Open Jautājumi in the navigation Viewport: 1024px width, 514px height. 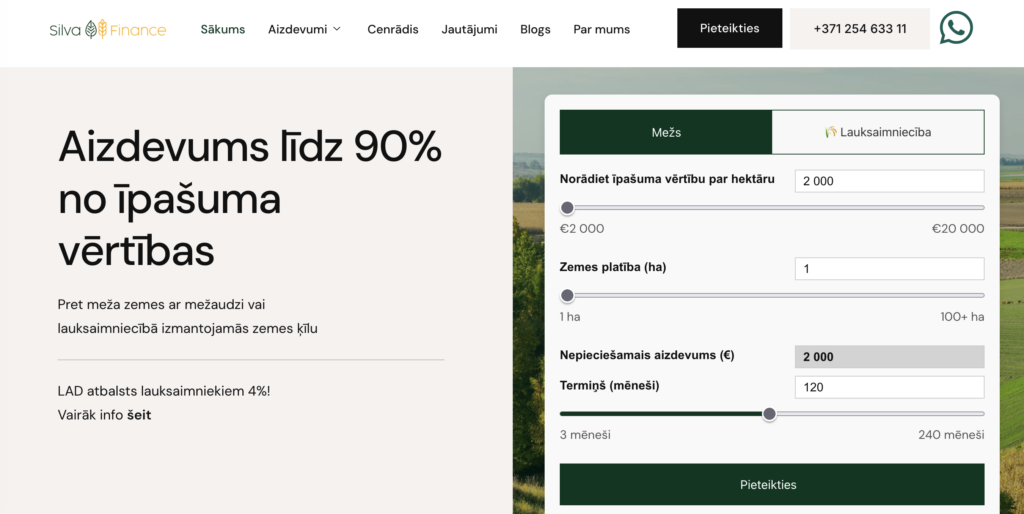[469, 29]
